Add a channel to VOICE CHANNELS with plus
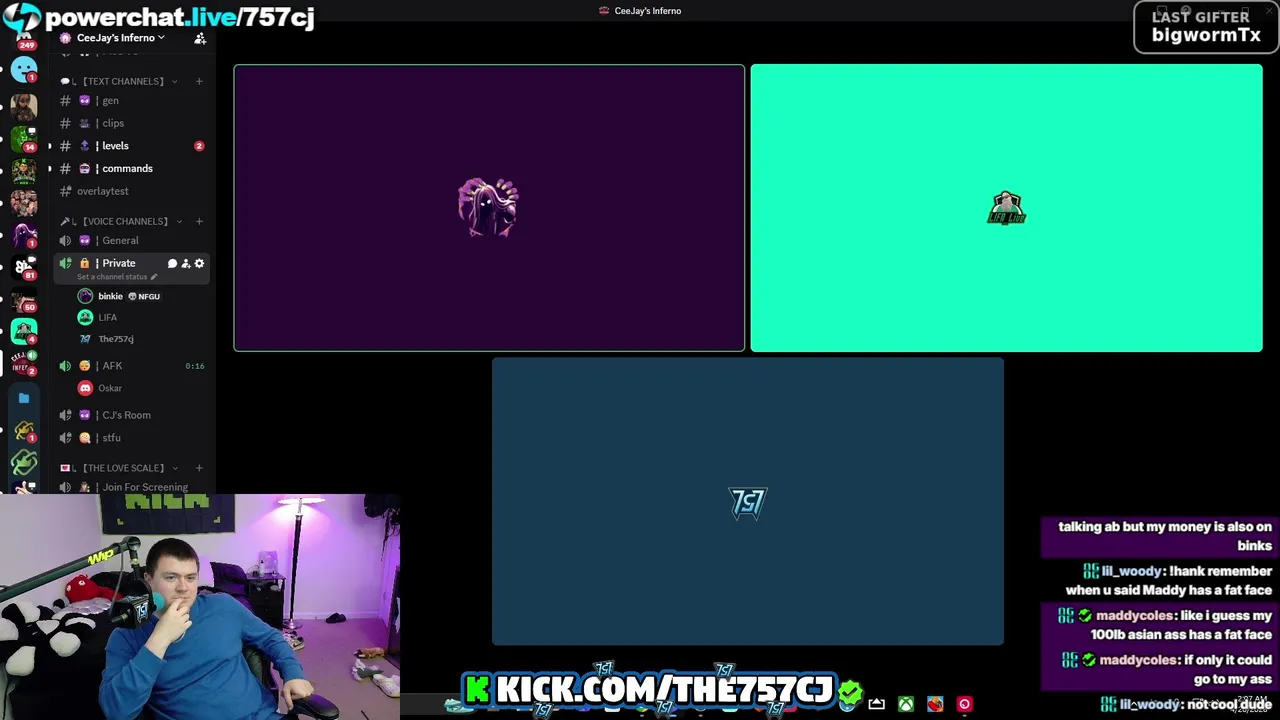Screen dimensions: 1280x720 point(199,221)
